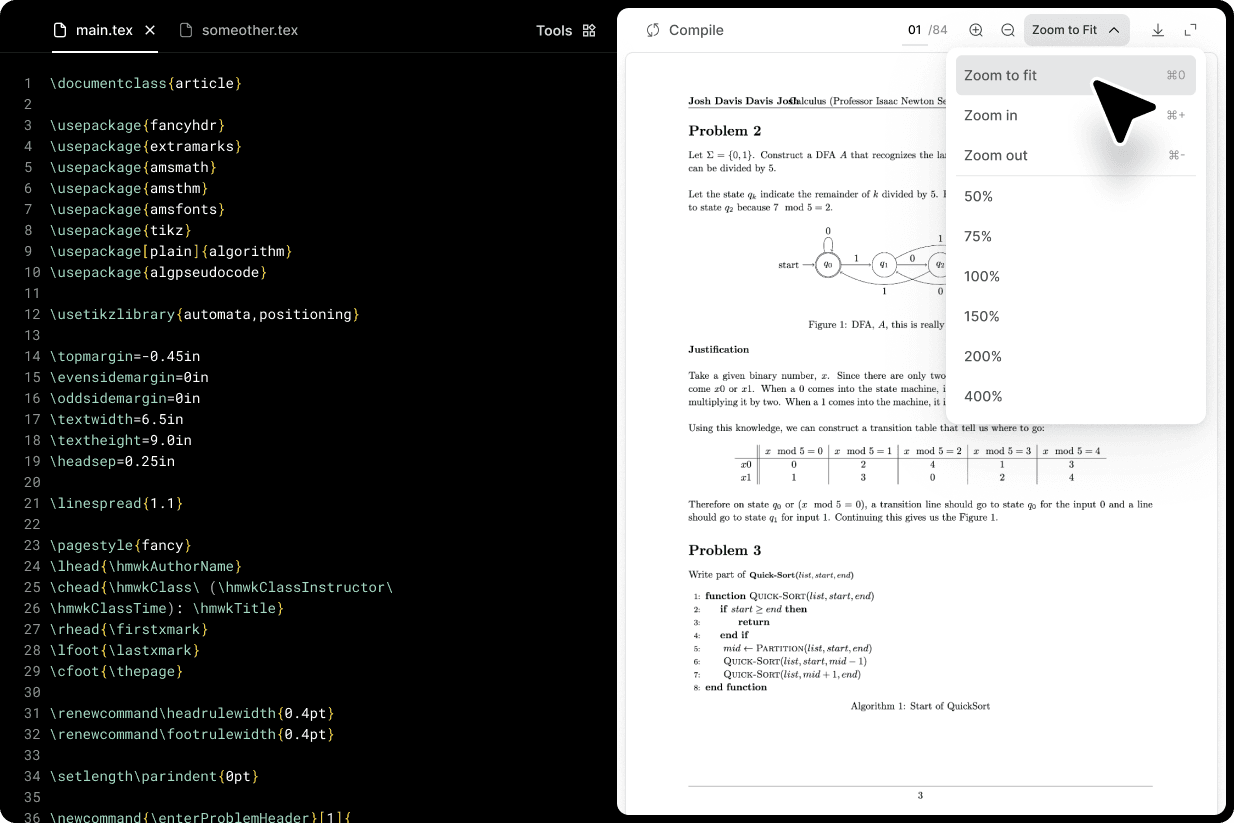Click the \usepackage{algpseudocode} line
This screenshot has height=823, width=1234.
click(x=159, y=272)
